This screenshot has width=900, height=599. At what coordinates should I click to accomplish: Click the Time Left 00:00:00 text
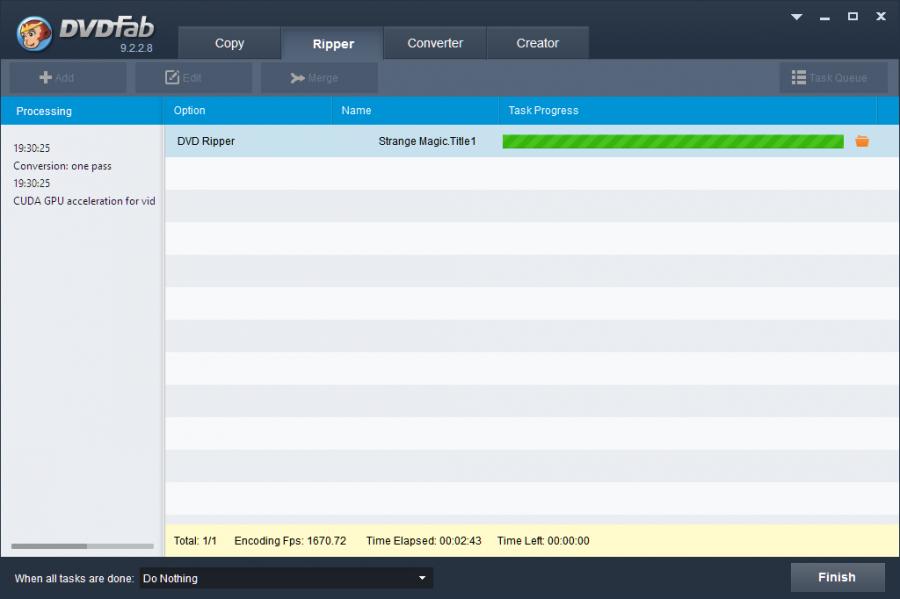[x=543, y=540]
